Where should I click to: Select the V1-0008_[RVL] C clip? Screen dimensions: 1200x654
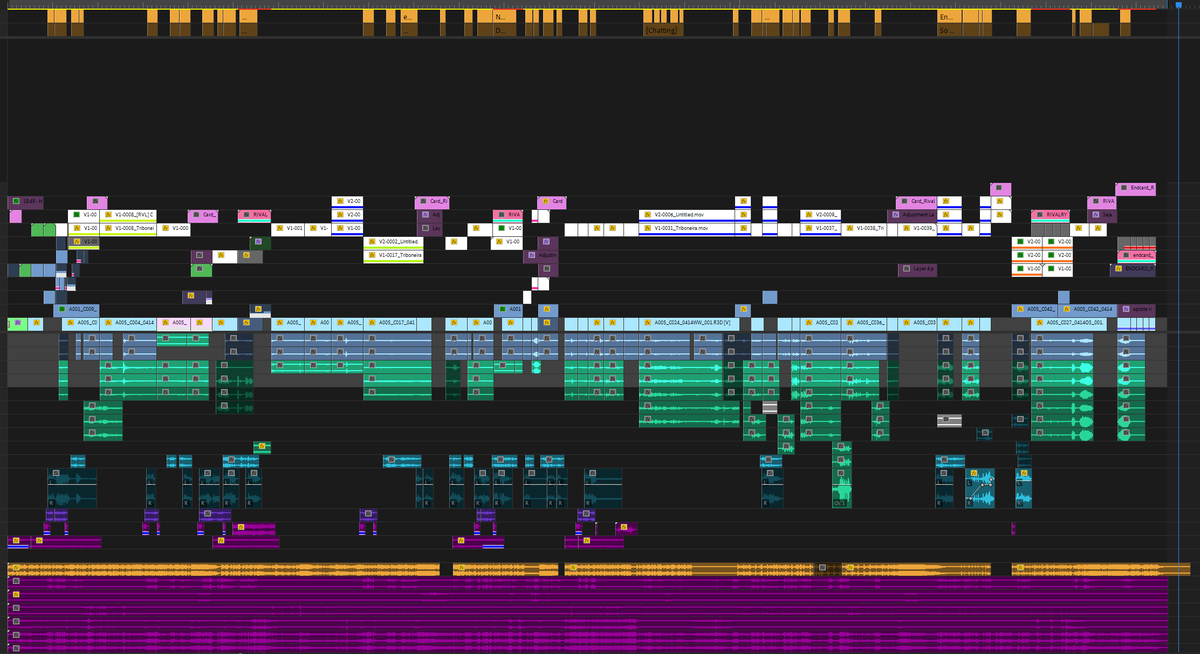(128, 215)
